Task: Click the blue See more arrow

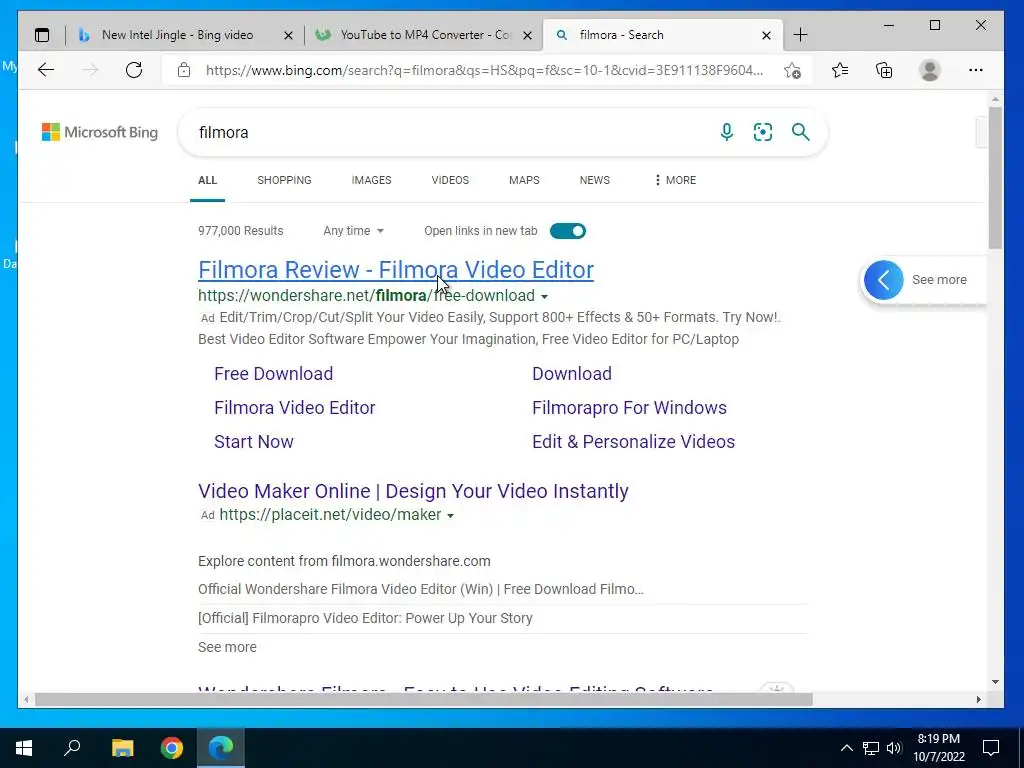Action: coord(884,280)
